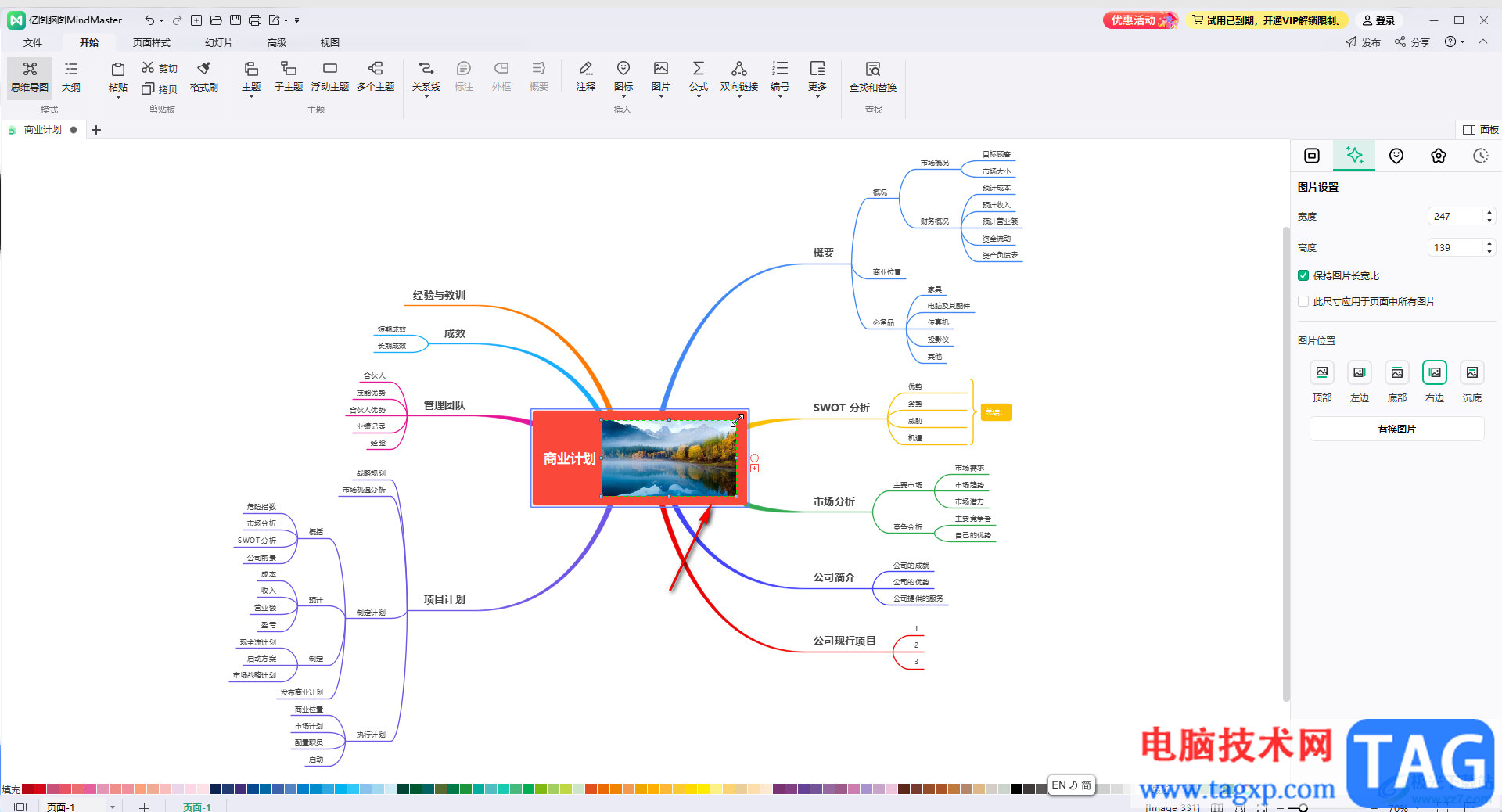The height and width of the screenshot is (812, 1502).
Task: Add a Boundary (外框)
Action: point(501,77)
